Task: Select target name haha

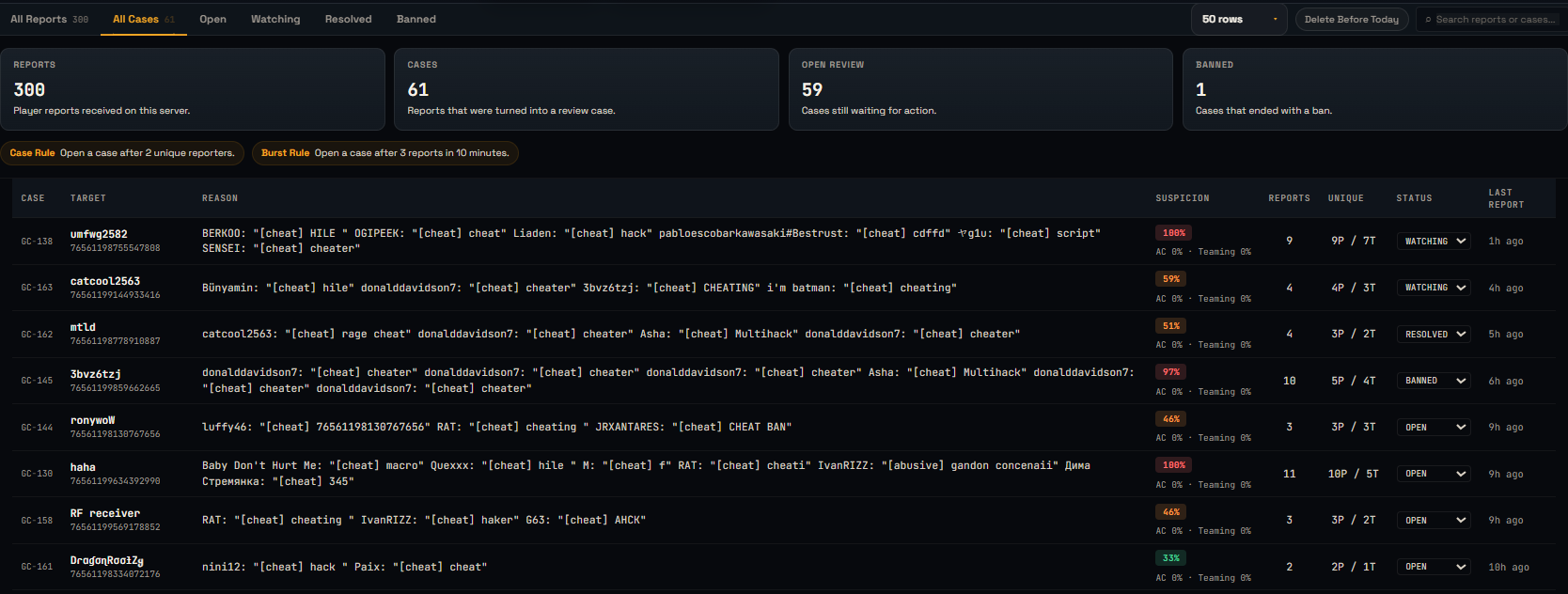Action: (83, 467)
